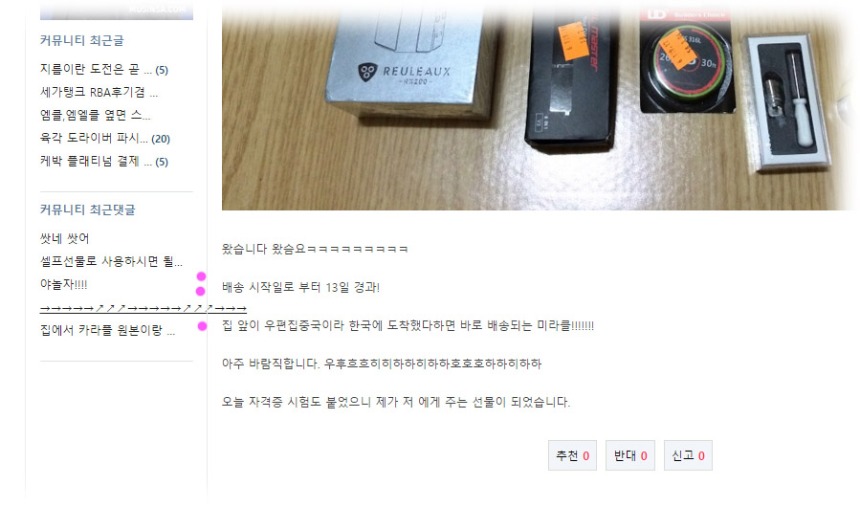
Task: Select the 커뮤니티 최근댓글 section heading
Action: 88,210
